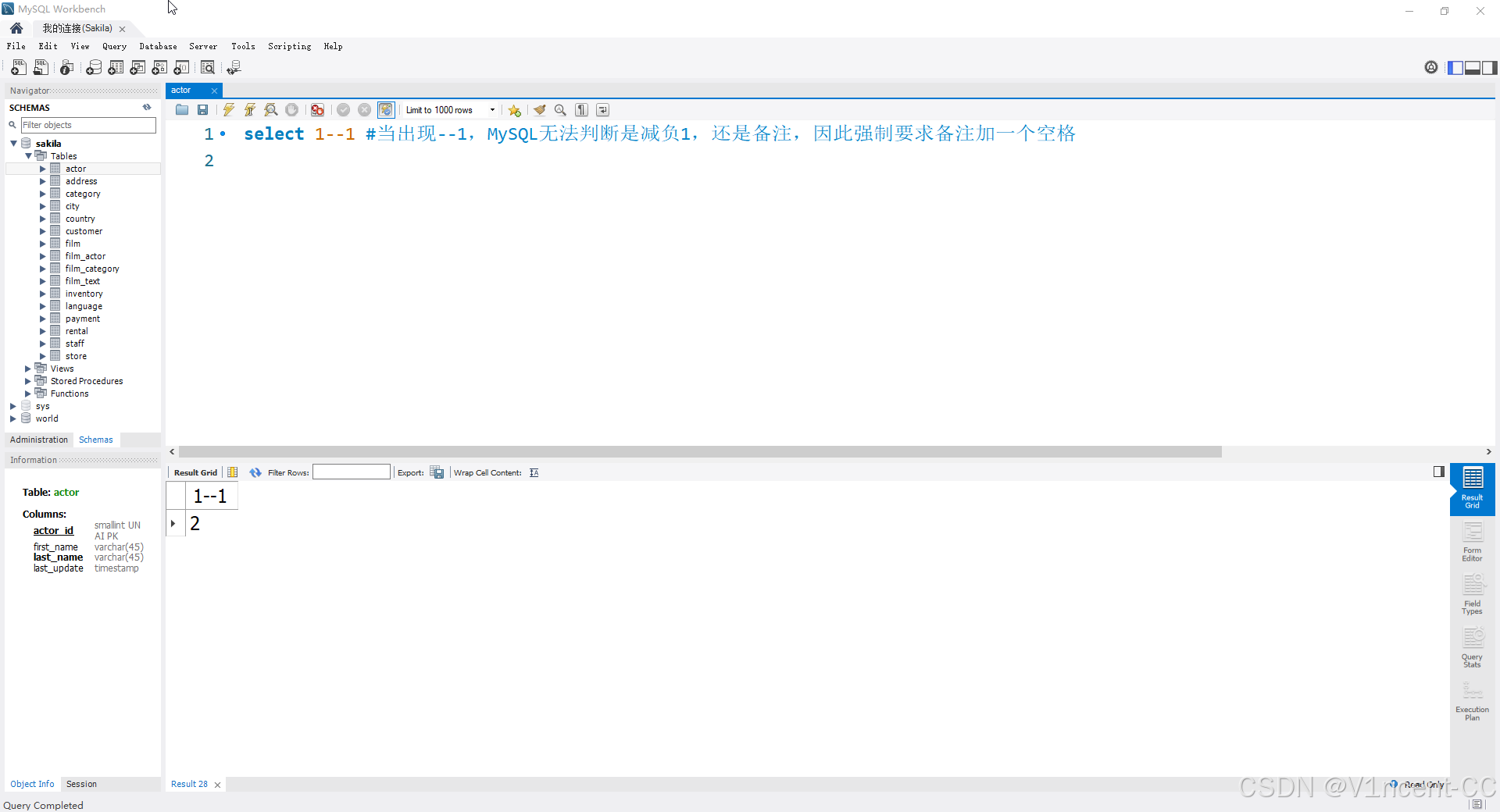1500x812 pixels.
Task: Create a new table icon
Action: pyautogui.click(x=116, y=68)
